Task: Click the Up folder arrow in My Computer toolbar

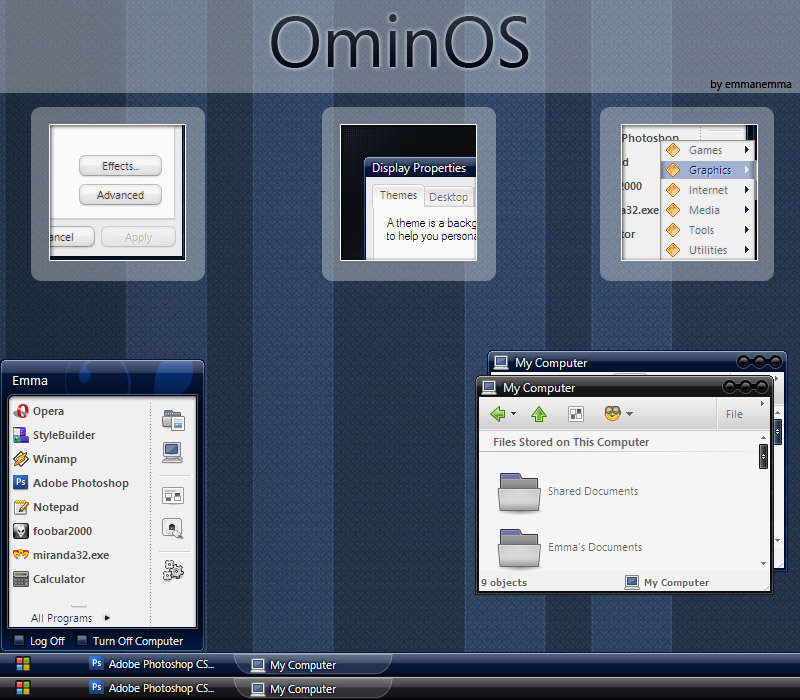Action: tap(539, 413)
